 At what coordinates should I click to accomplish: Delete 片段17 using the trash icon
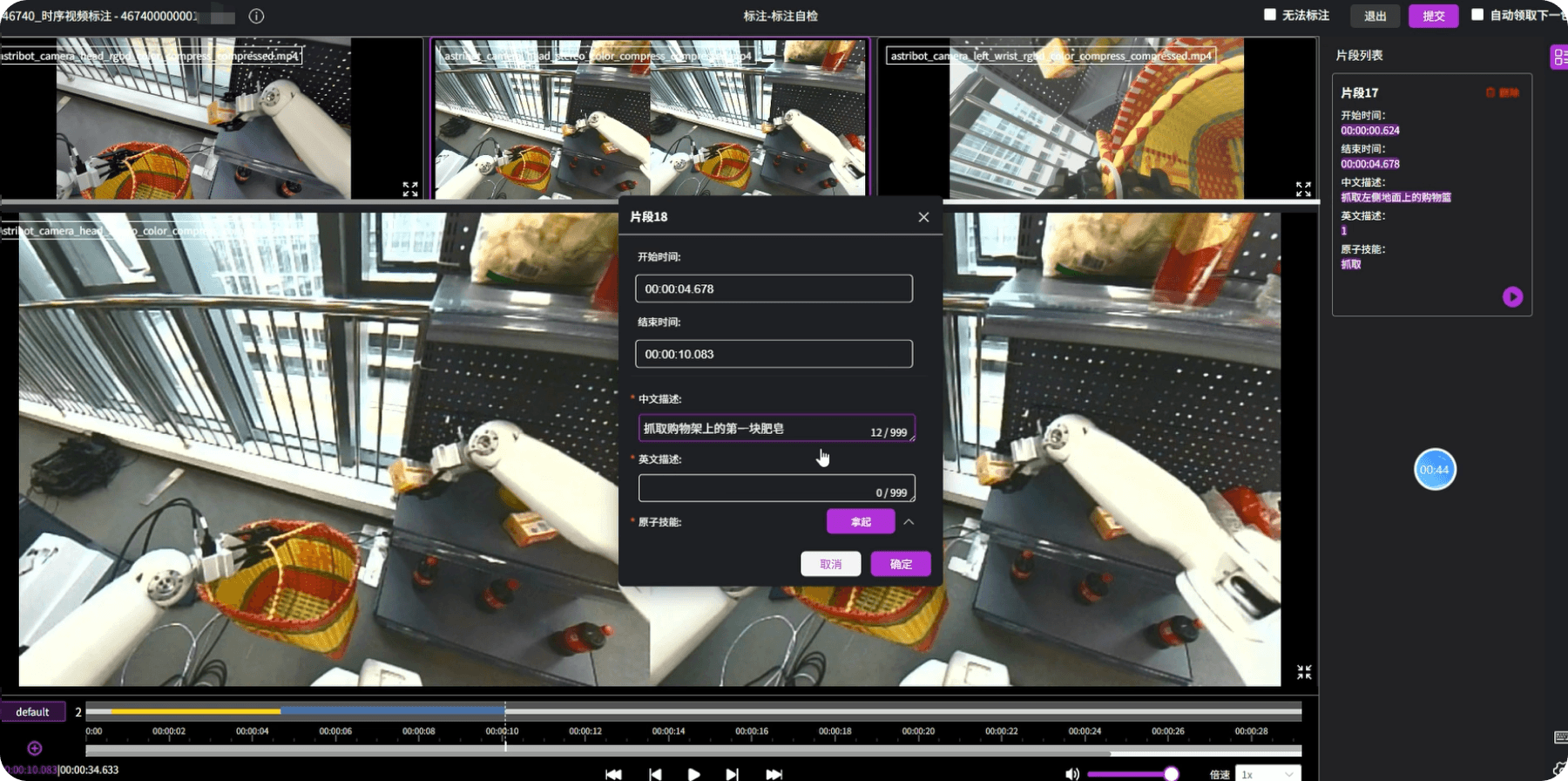(x=1490, y=92)
